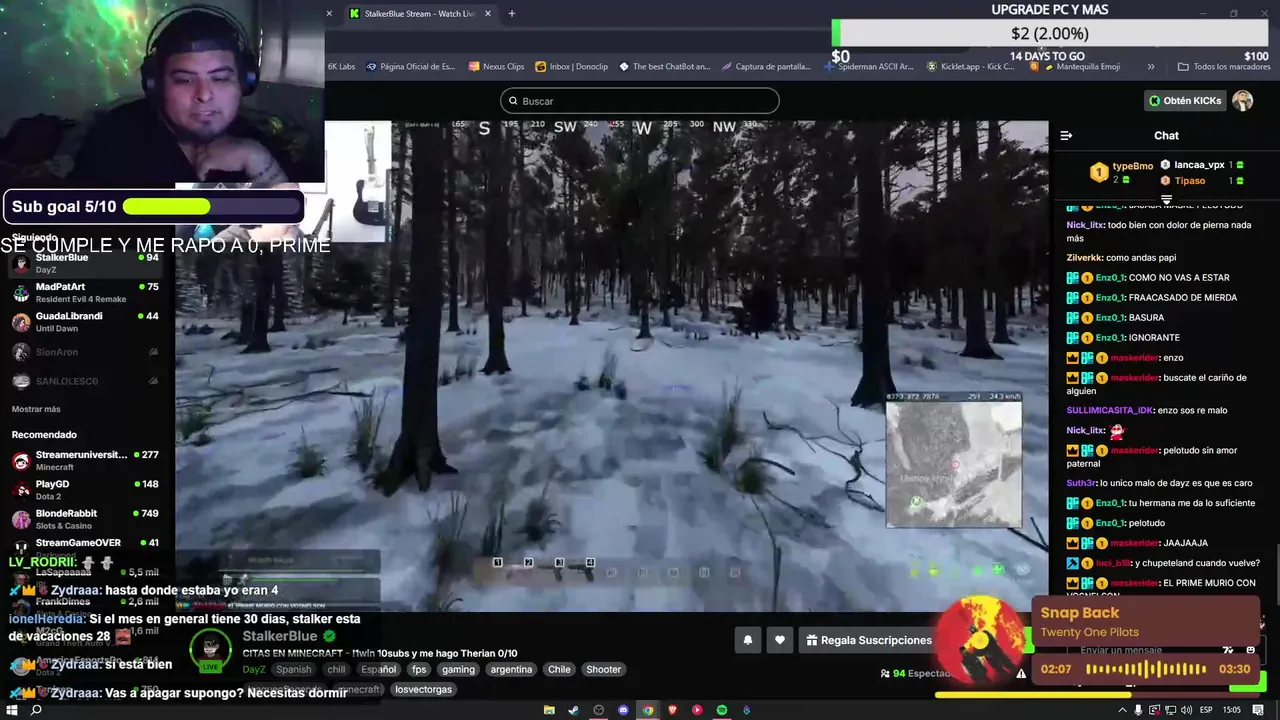Open the Captura de pantalla bookmark
Screen dimensions: 1280x720
[766, 67]
